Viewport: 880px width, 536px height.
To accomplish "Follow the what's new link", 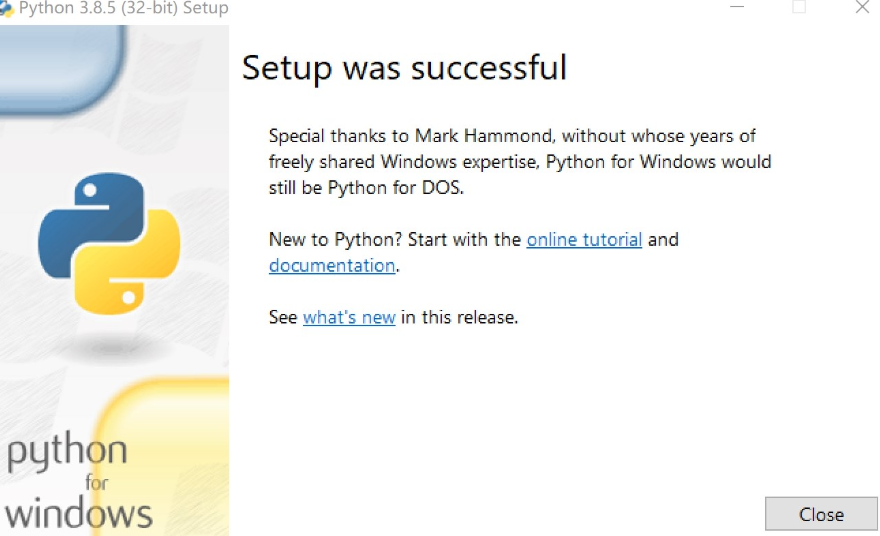I will pos(349,318).
